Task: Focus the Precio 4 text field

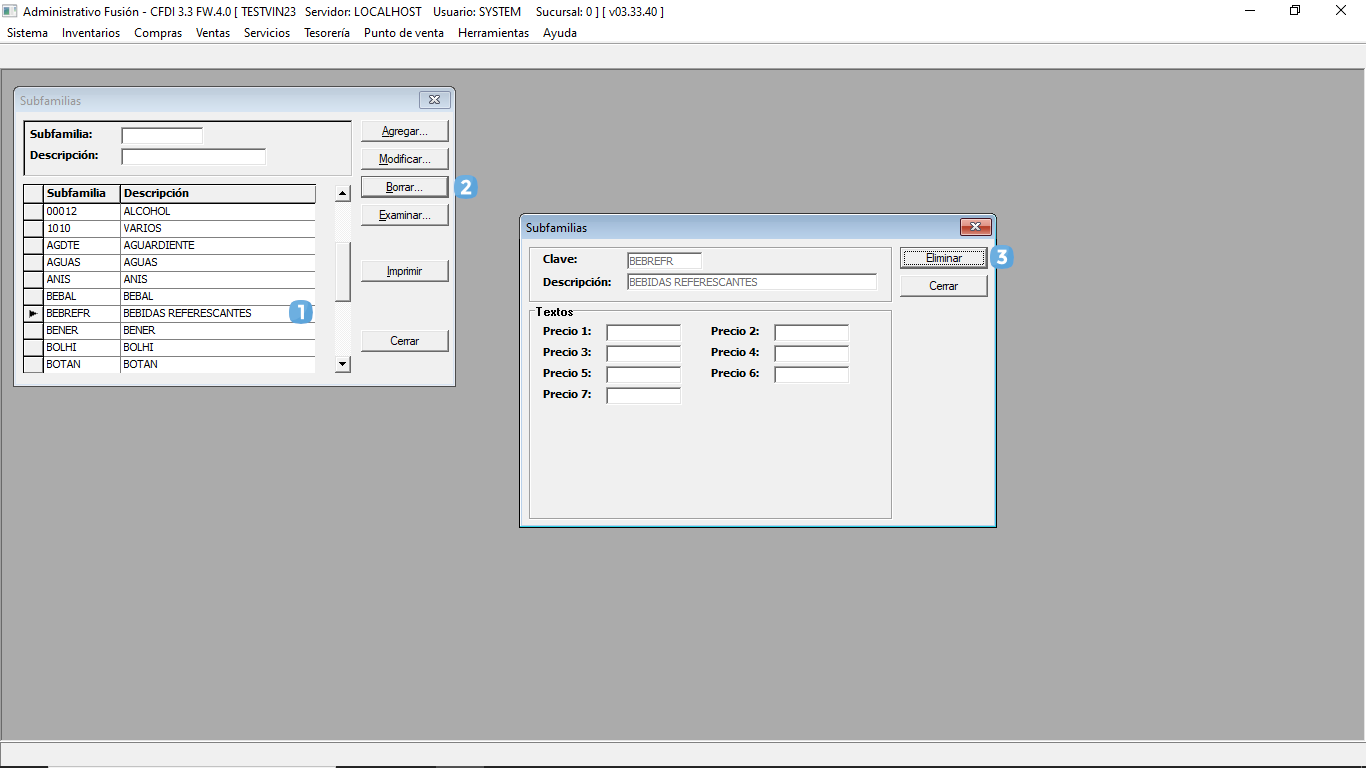Action: coord(812,353)
